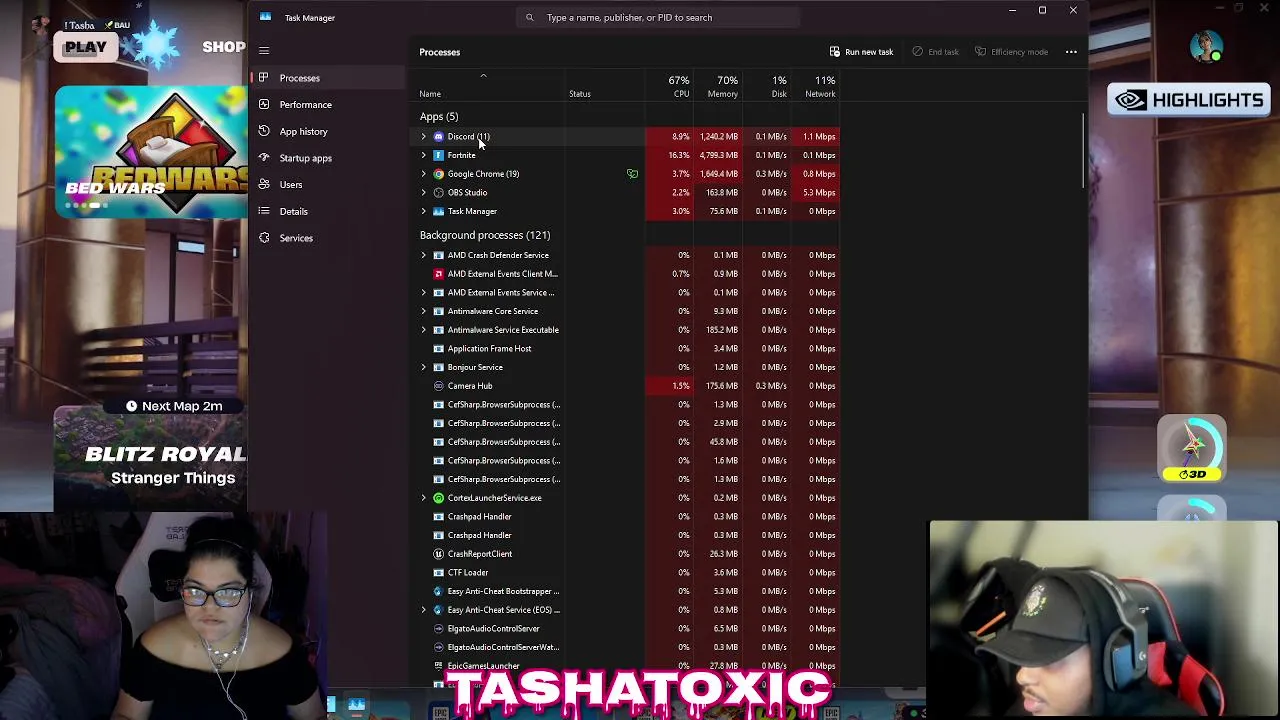
Task: Expand the Task Manager process group
Action: pyautogui.click(x=423, y=211)
